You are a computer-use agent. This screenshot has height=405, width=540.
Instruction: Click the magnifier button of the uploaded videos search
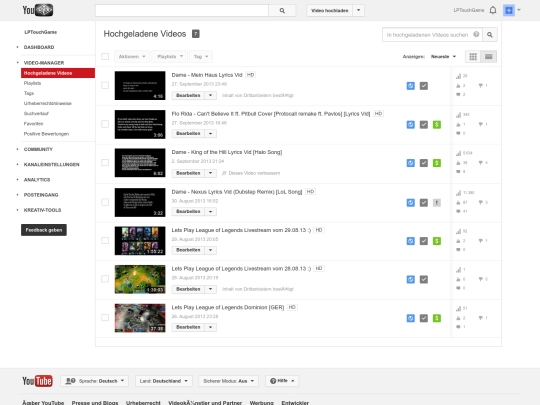(x=490, y=35)
